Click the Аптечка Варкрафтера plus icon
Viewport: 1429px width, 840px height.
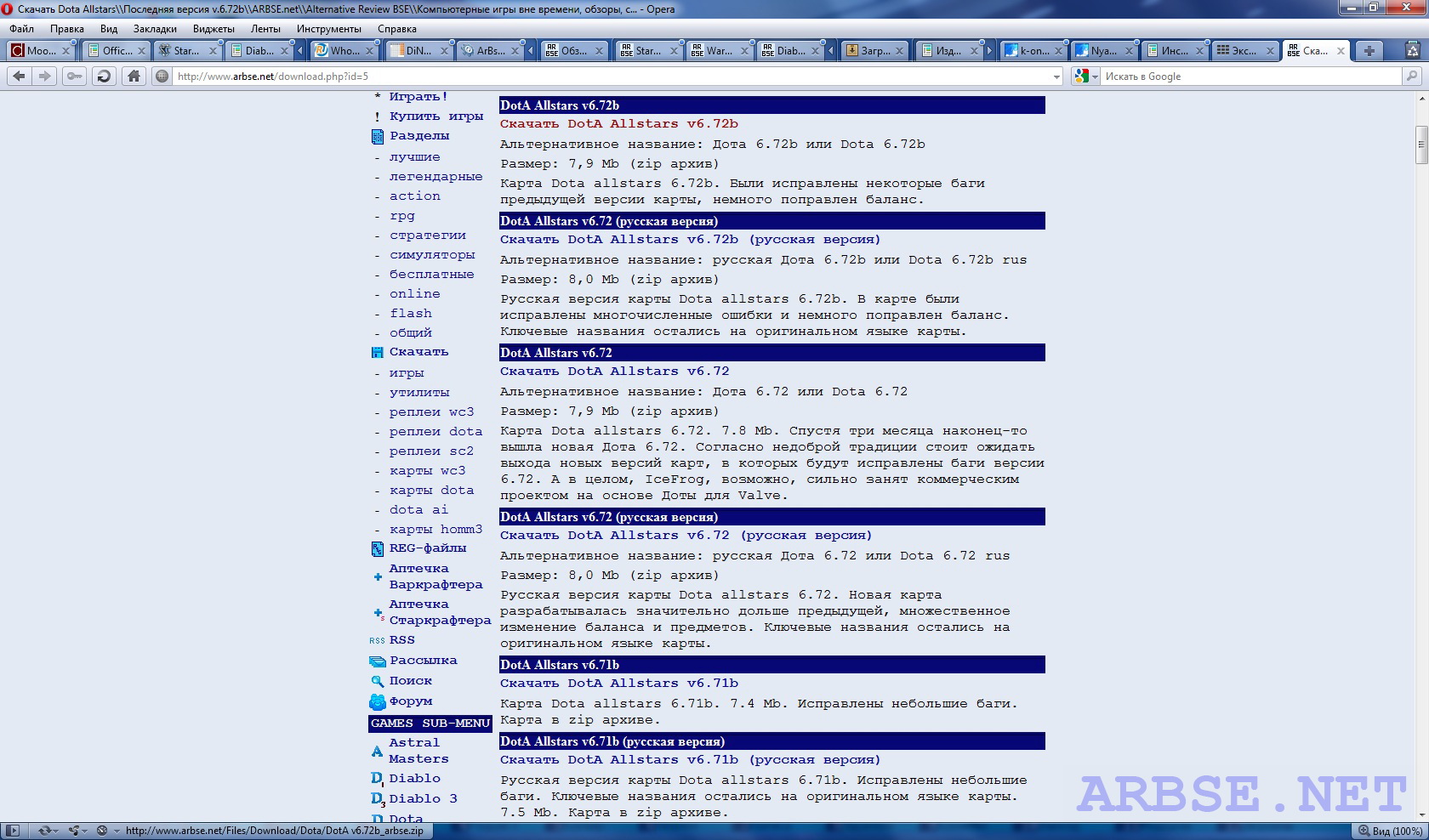click(378, 576)
